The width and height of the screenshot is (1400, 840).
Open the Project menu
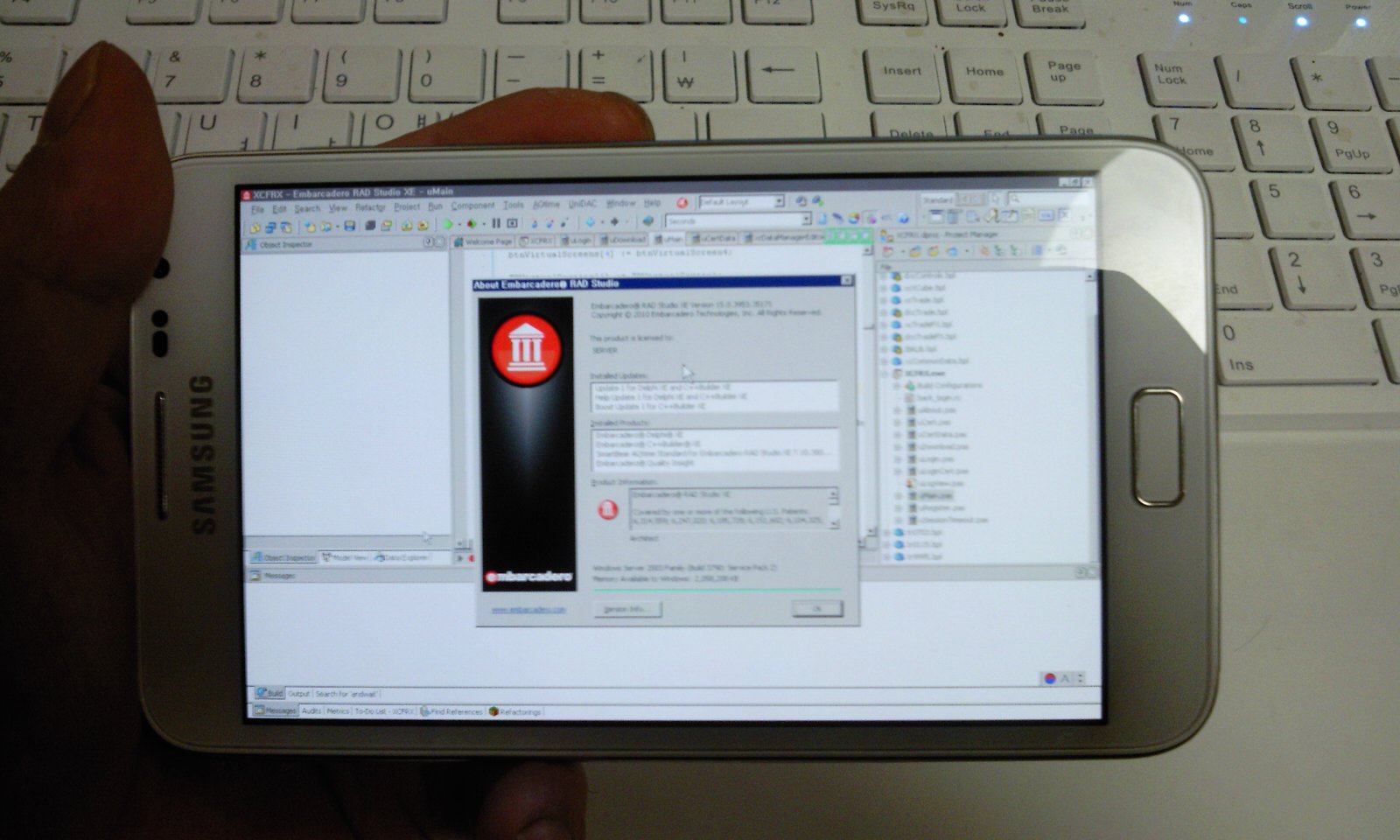pyautogui.click(x=406, y=207)
